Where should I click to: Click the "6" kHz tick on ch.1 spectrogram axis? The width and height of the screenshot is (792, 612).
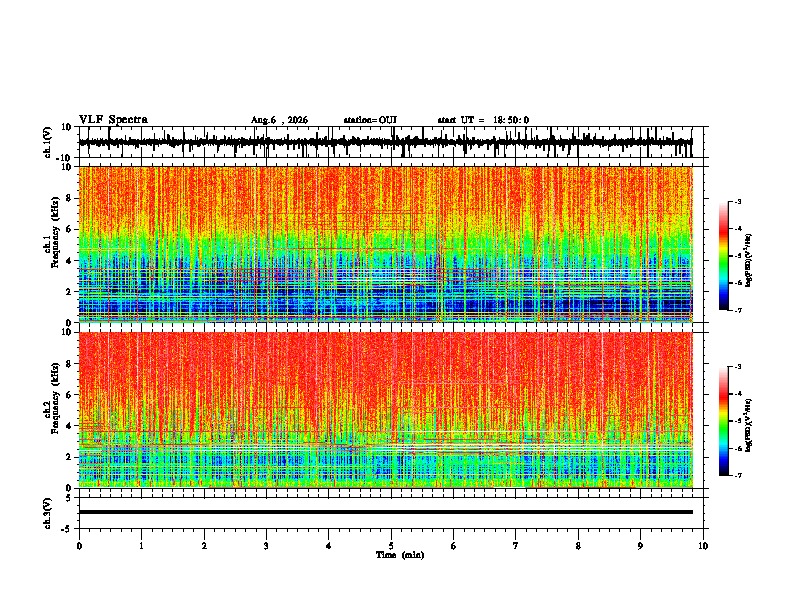(69, 229)
